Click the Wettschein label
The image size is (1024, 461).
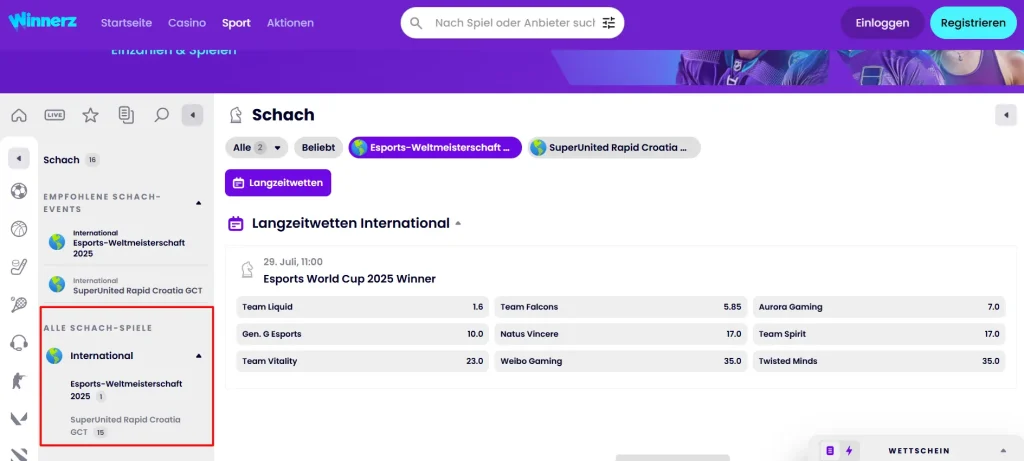click(x=919, y=451)
